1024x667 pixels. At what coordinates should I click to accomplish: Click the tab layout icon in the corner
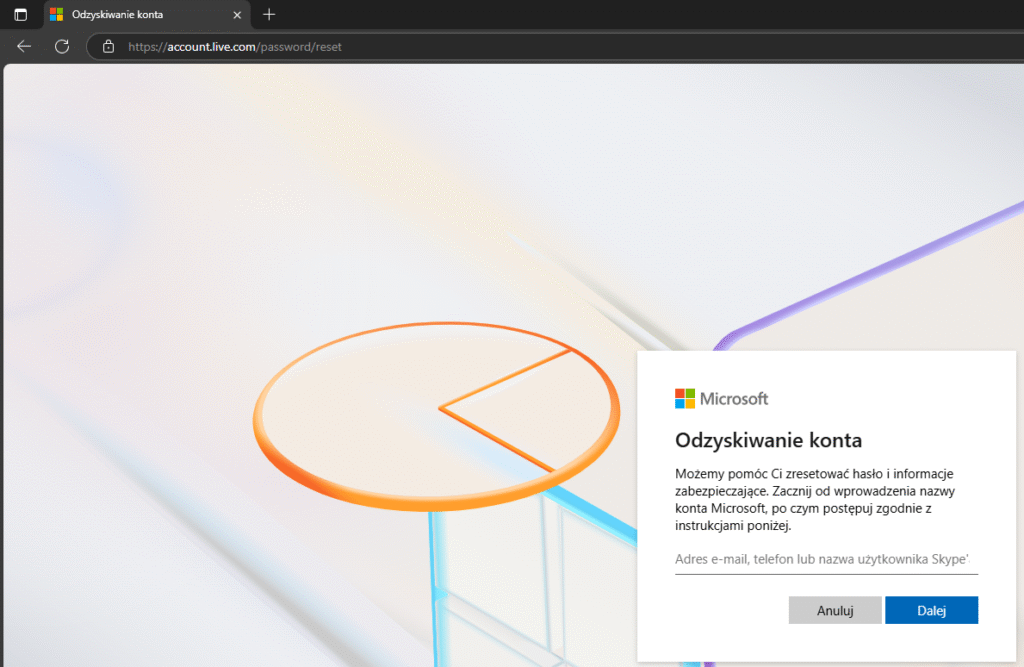pos(20,14)
